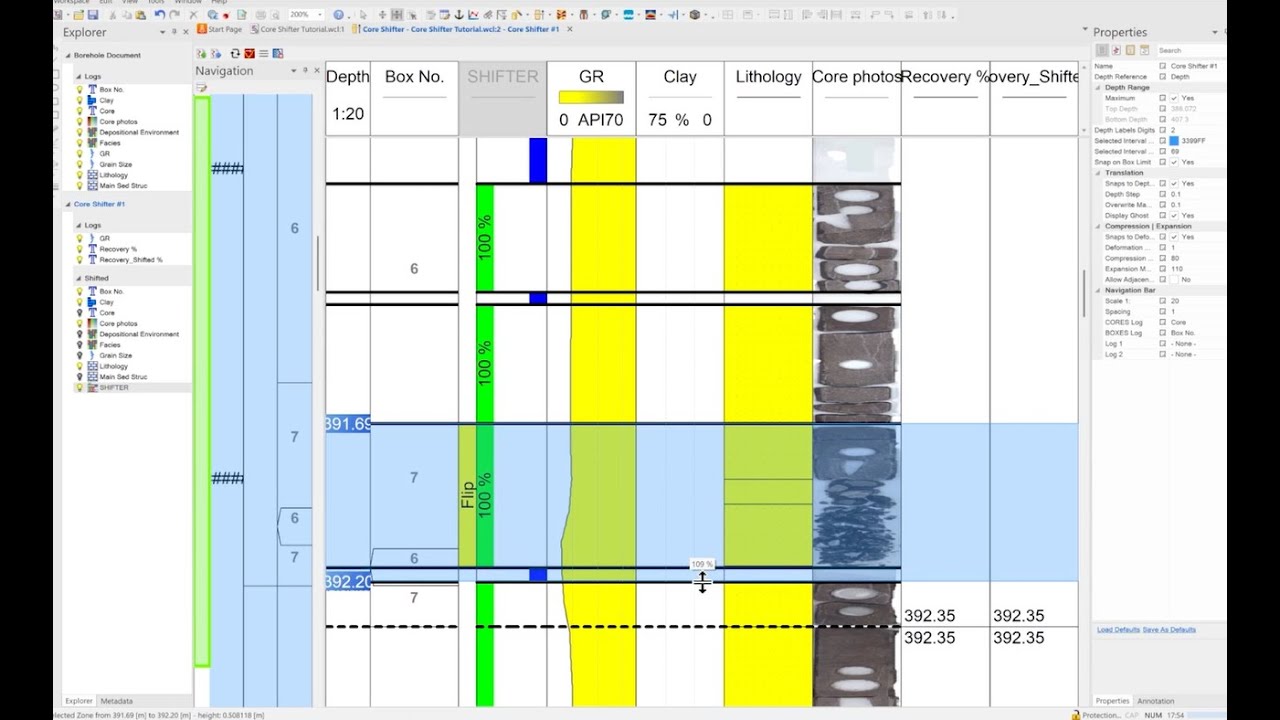Screen dimensions: 1280x720
Task: Click the Undo arrow in the toolbar
Action: (x=159, y=15)
